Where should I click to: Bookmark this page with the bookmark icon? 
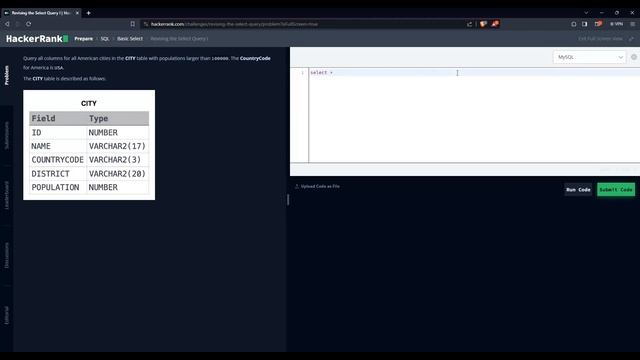point(133,24)
